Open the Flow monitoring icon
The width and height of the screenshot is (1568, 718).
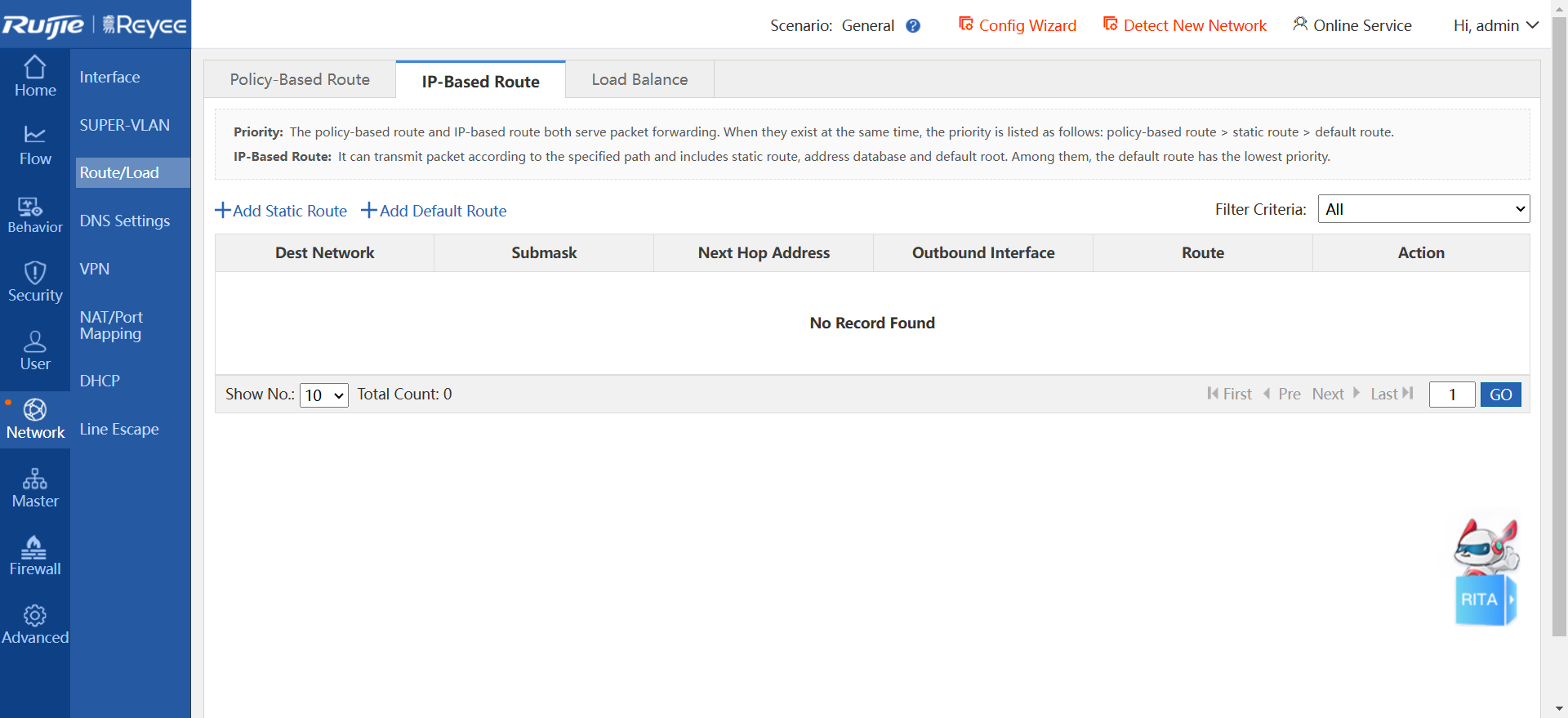[x=34, y=136]
